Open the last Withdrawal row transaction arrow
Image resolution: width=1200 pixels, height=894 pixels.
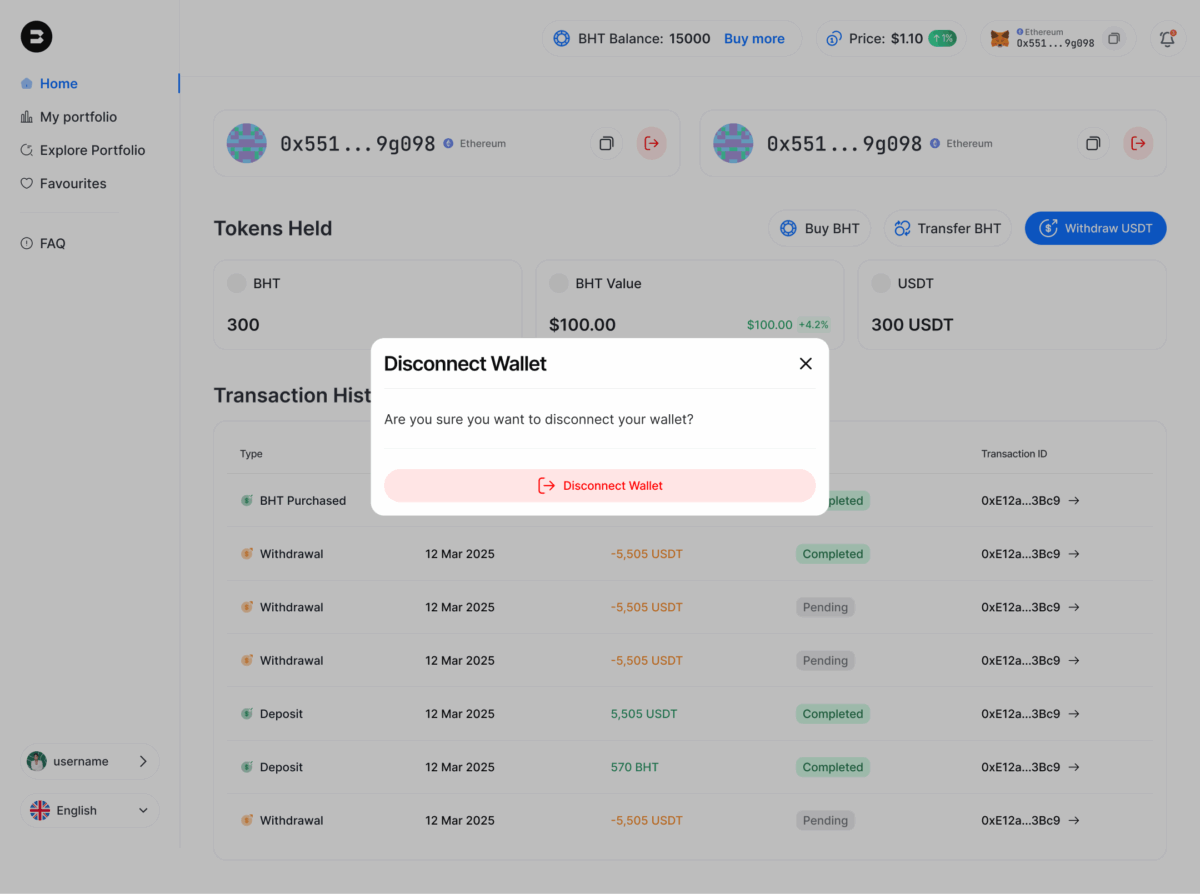(x=1074, y=821)
